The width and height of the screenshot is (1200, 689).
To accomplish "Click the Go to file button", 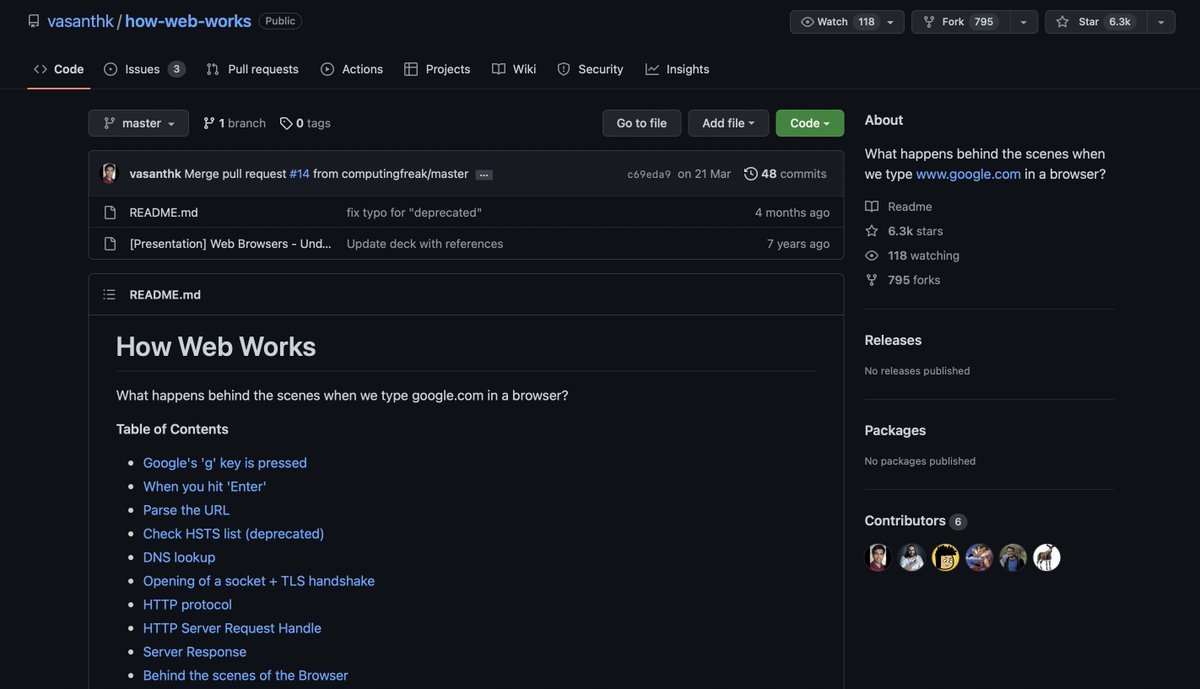I will click(641, 123).
